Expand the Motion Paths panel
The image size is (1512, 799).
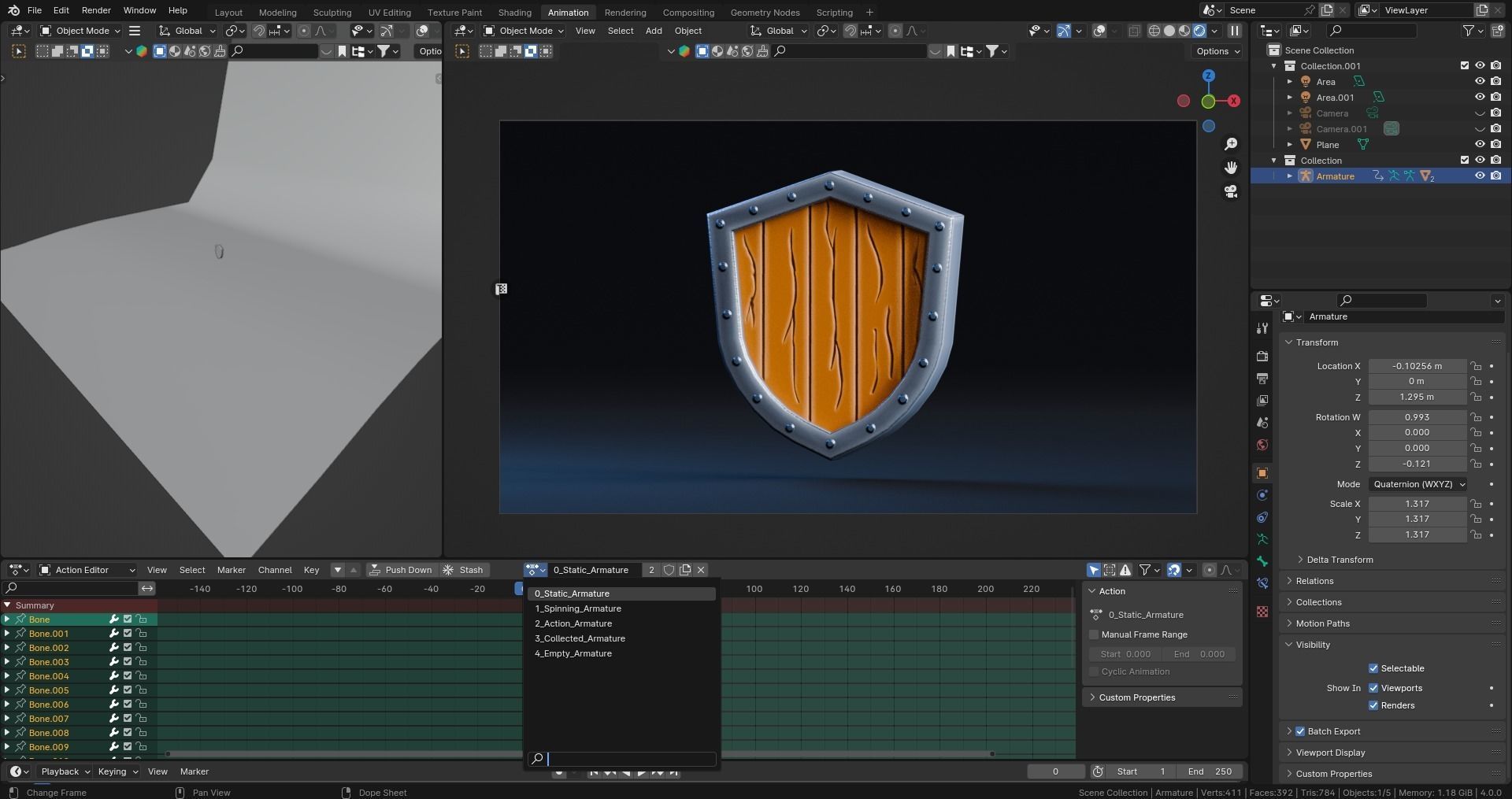[x=1322, y=623]
